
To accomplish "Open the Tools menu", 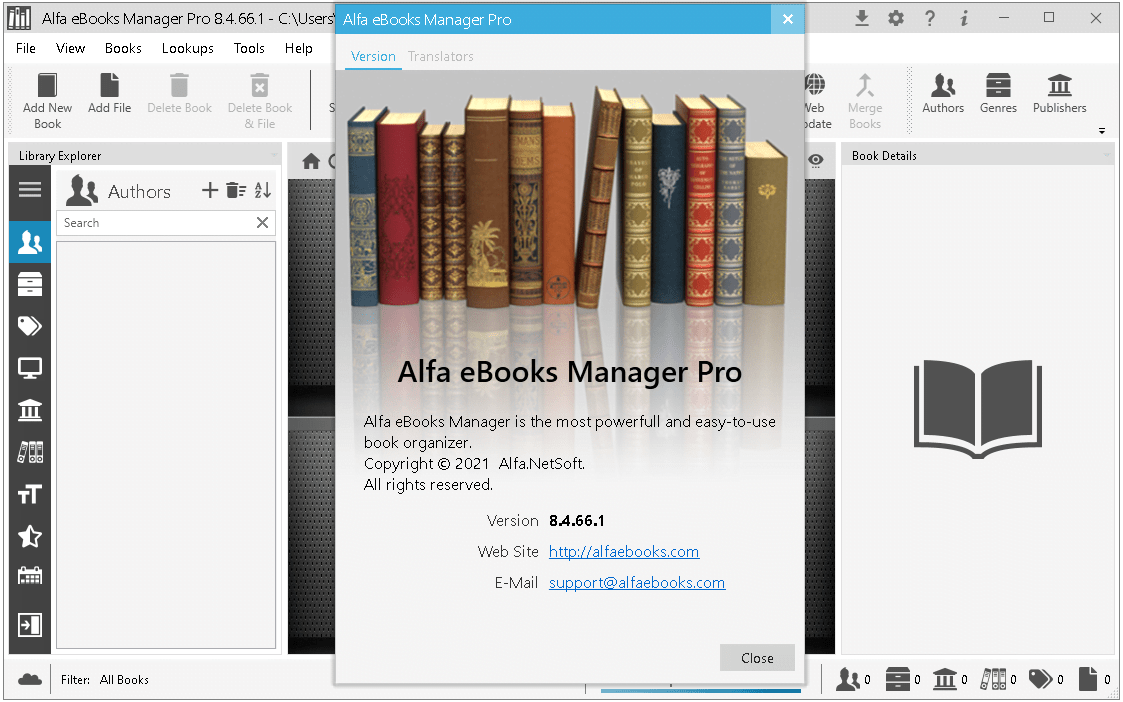I will pos(249,48).
